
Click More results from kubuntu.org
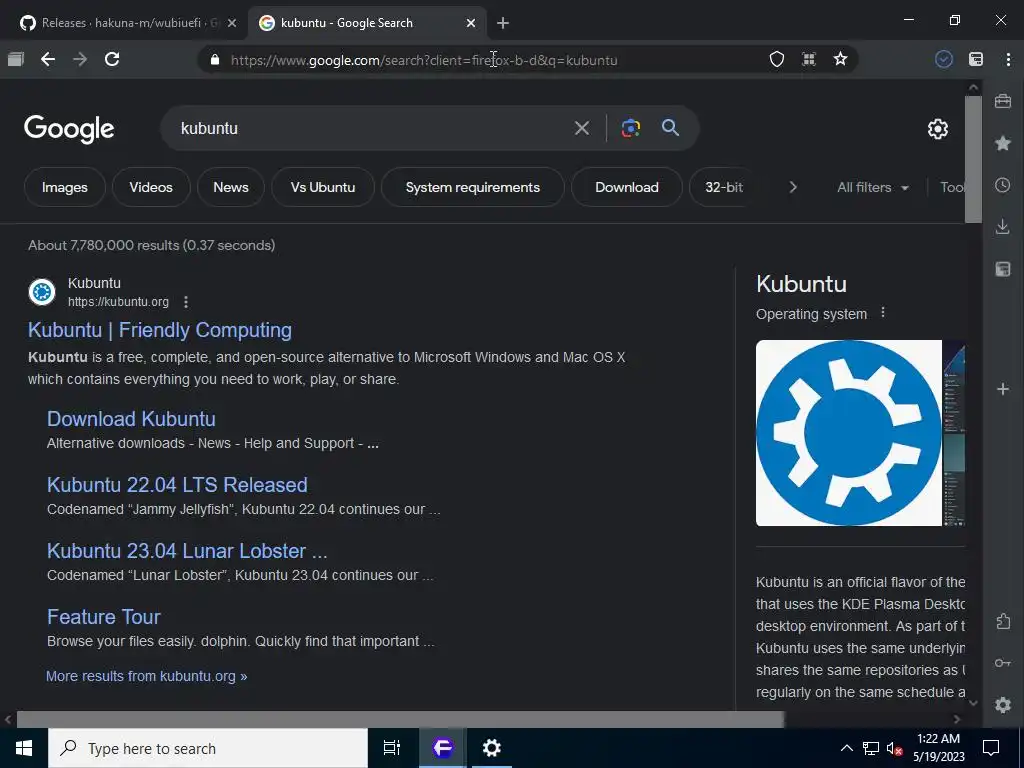[146, 676]
